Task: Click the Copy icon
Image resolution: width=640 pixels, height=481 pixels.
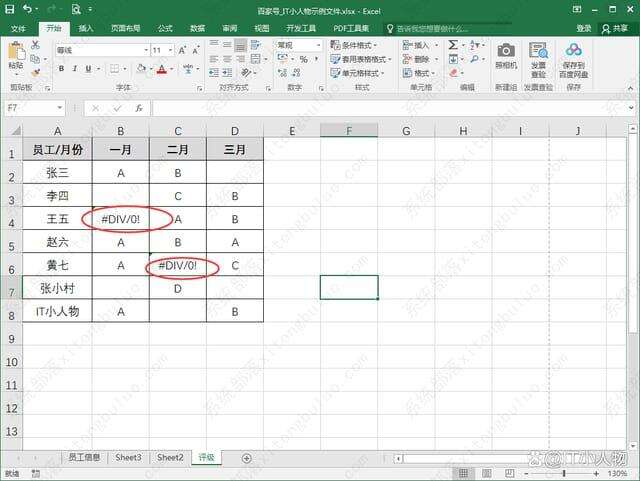Action: click(x=35, y=59)
